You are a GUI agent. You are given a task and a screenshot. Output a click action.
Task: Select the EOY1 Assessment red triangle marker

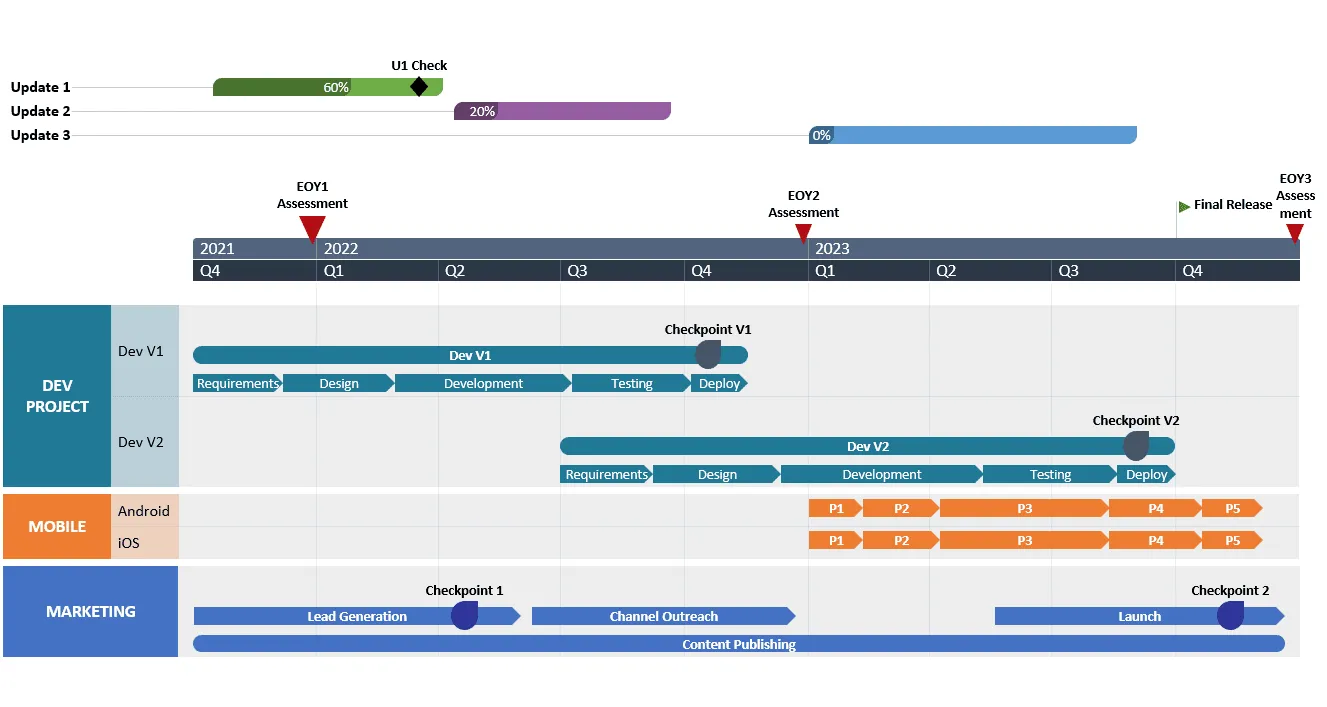point(312,229)
